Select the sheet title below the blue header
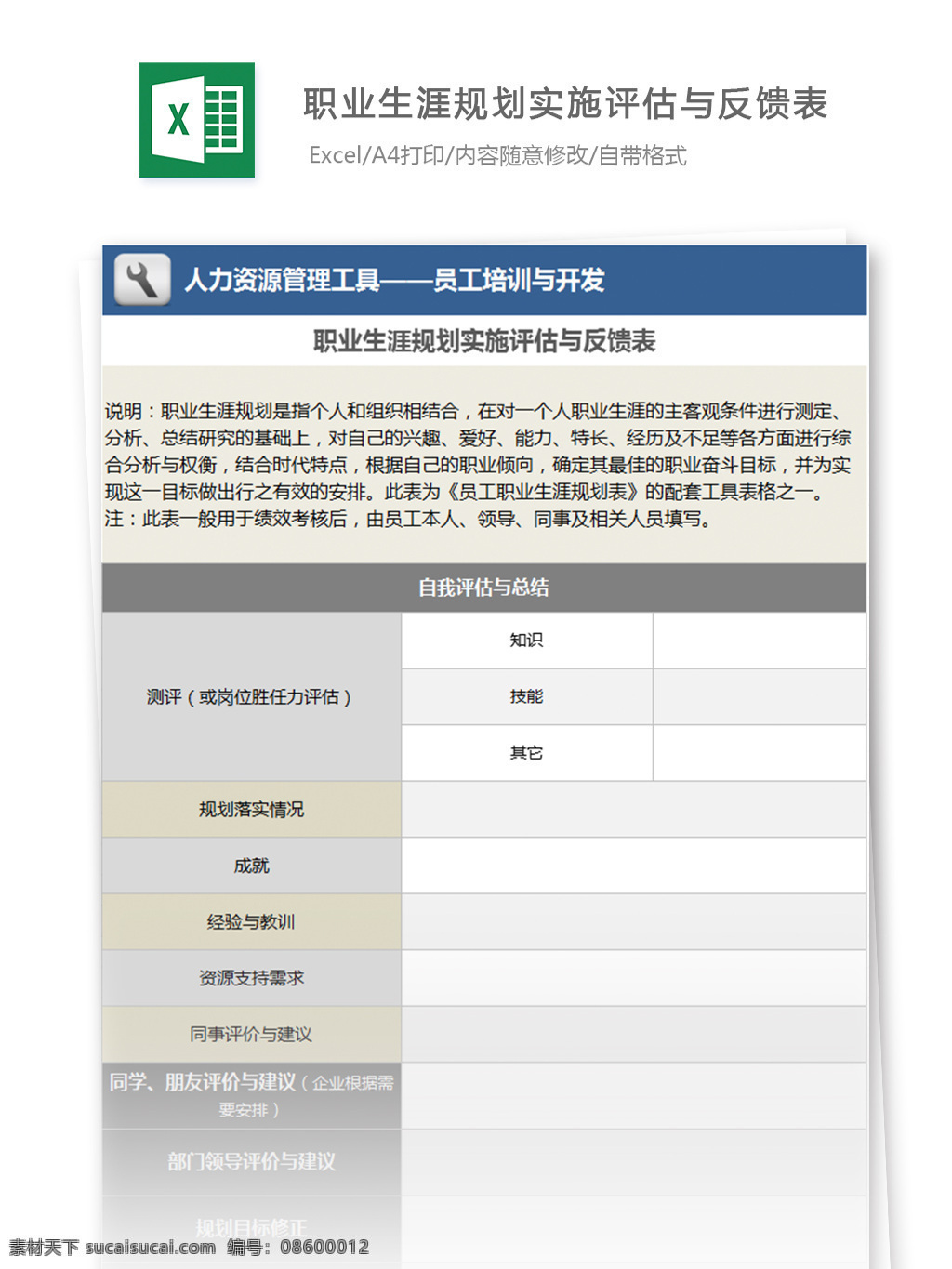 point(484,341)
